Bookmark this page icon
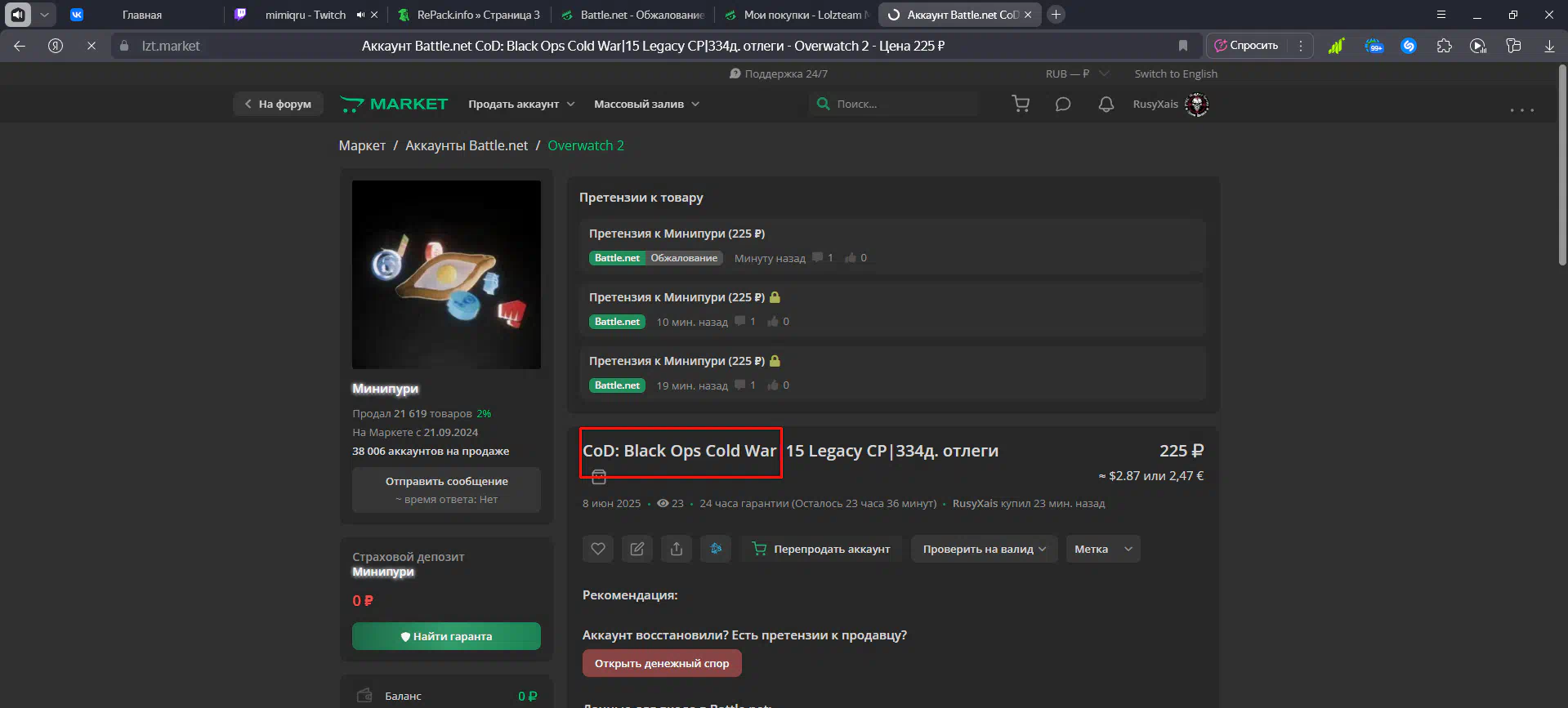The height and width of the screenshot is (708, 1568). click(1182, 46)
